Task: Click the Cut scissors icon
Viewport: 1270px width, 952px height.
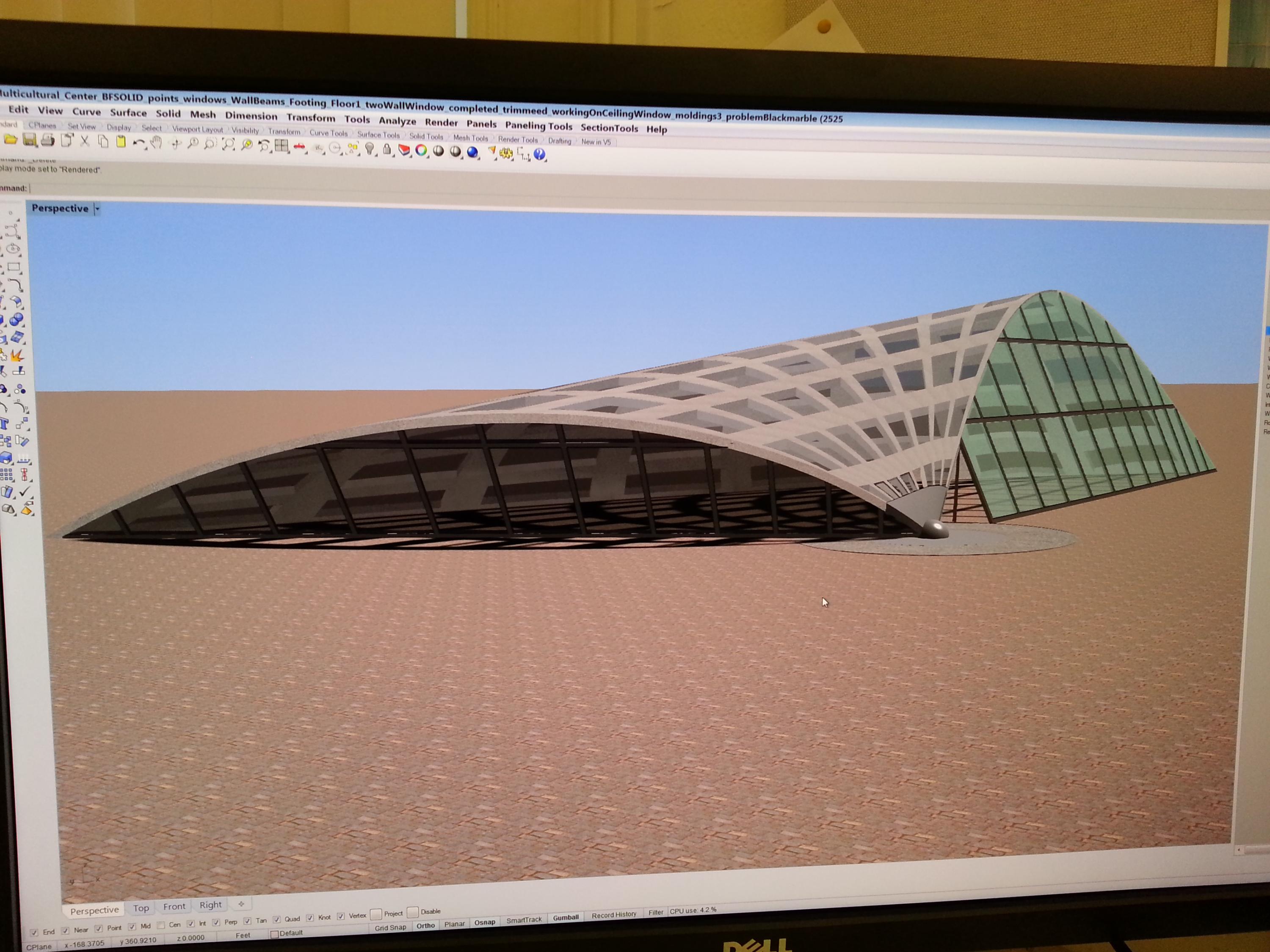Action: coord(85,141)
